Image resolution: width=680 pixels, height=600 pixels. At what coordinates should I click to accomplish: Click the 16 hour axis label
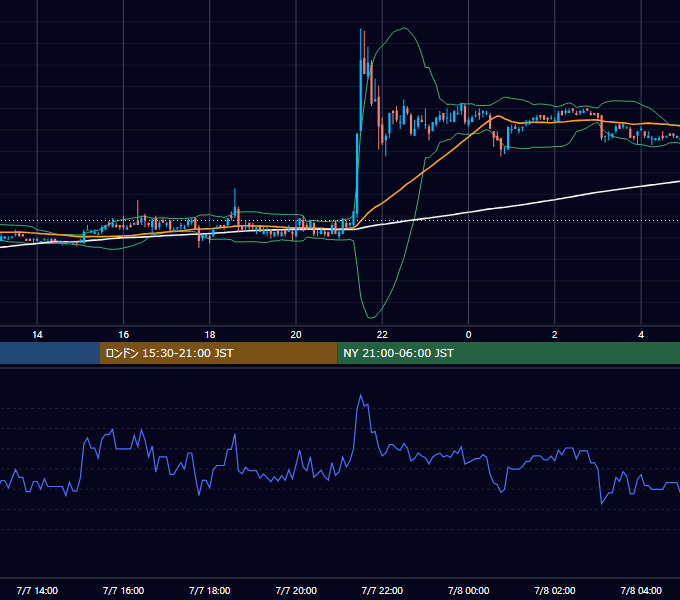click(124, 334)
